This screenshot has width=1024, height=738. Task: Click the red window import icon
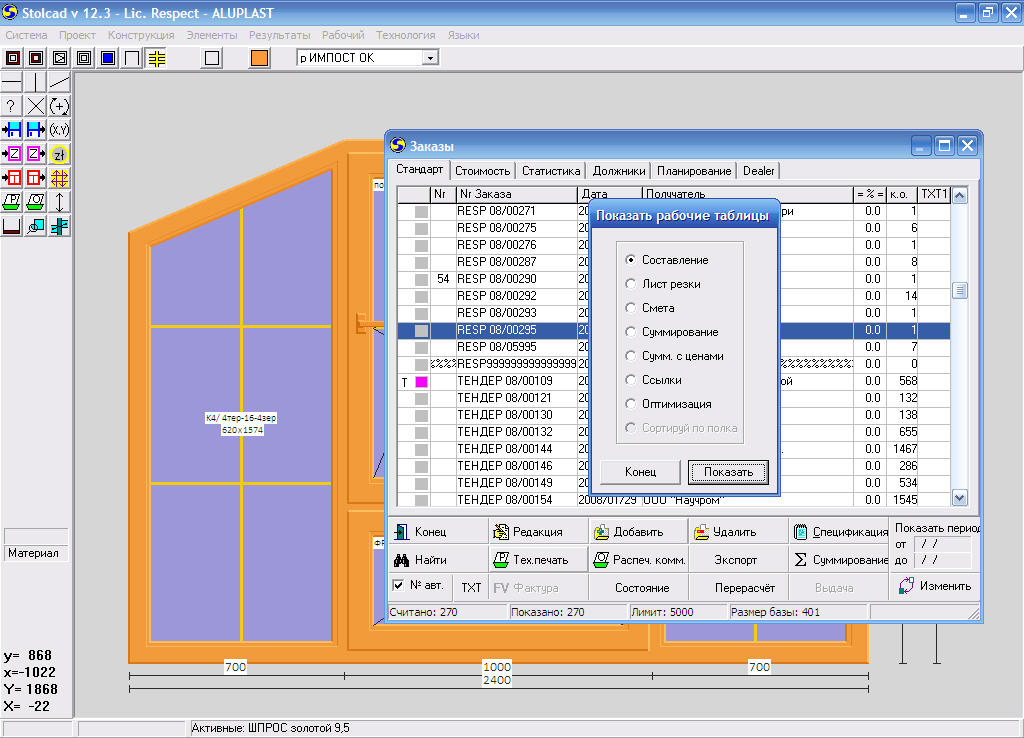coord(12,178)
